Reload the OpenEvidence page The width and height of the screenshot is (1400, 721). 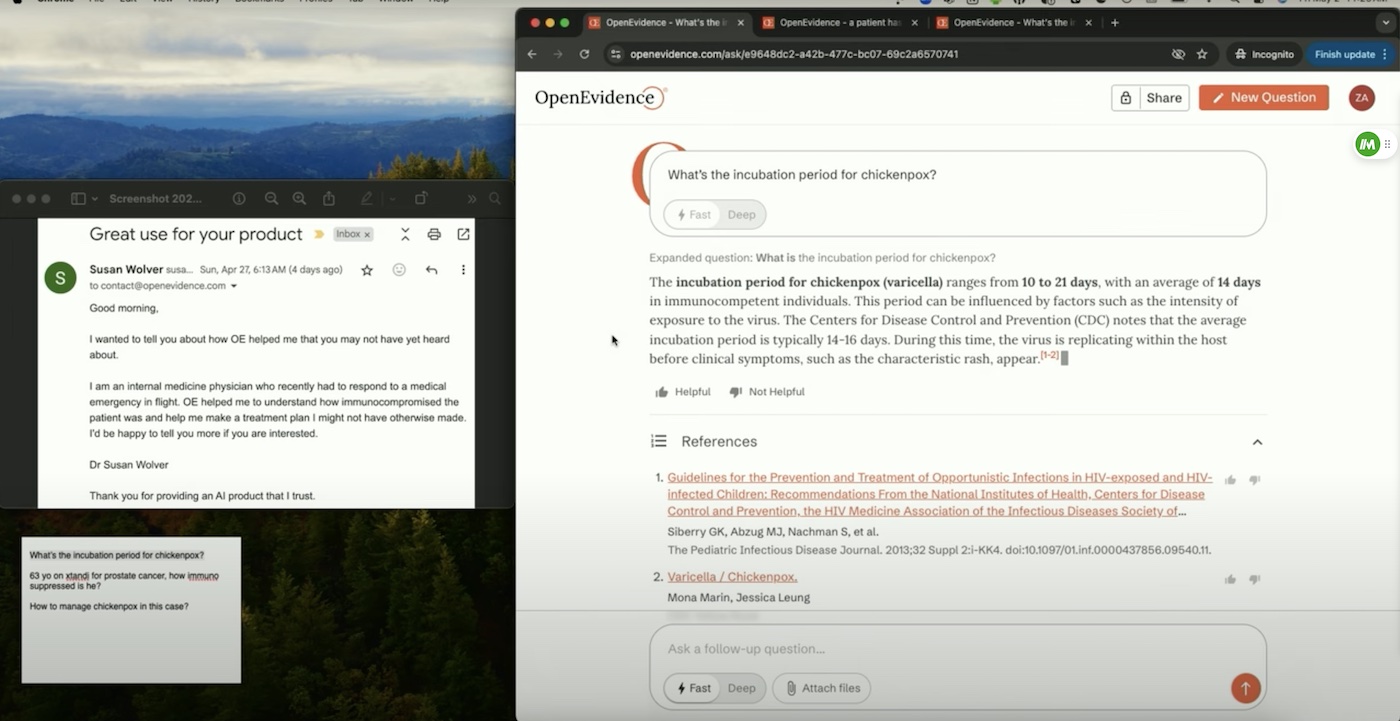[x=584, y=54]
